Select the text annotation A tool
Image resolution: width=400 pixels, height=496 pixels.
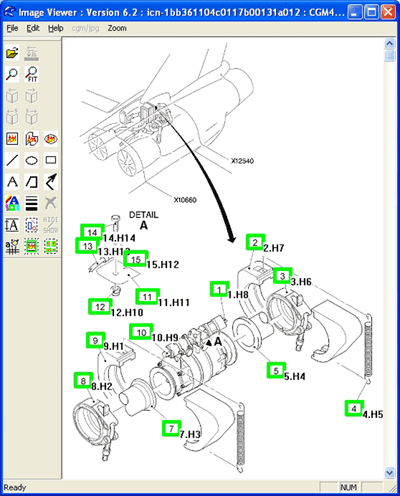click(12, 182)
